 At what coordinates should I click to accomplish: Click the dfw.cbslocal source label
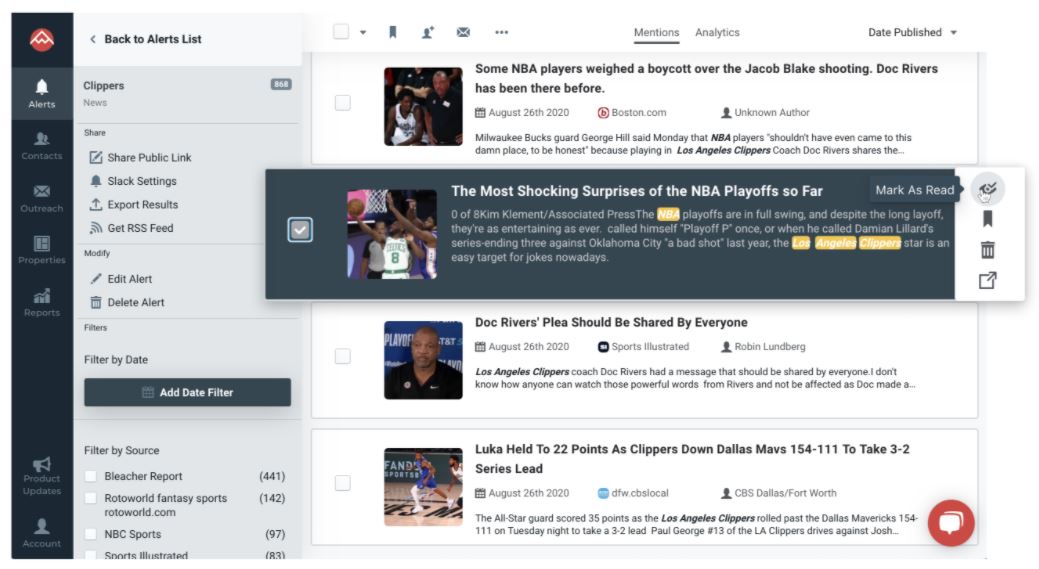point(633,493)
